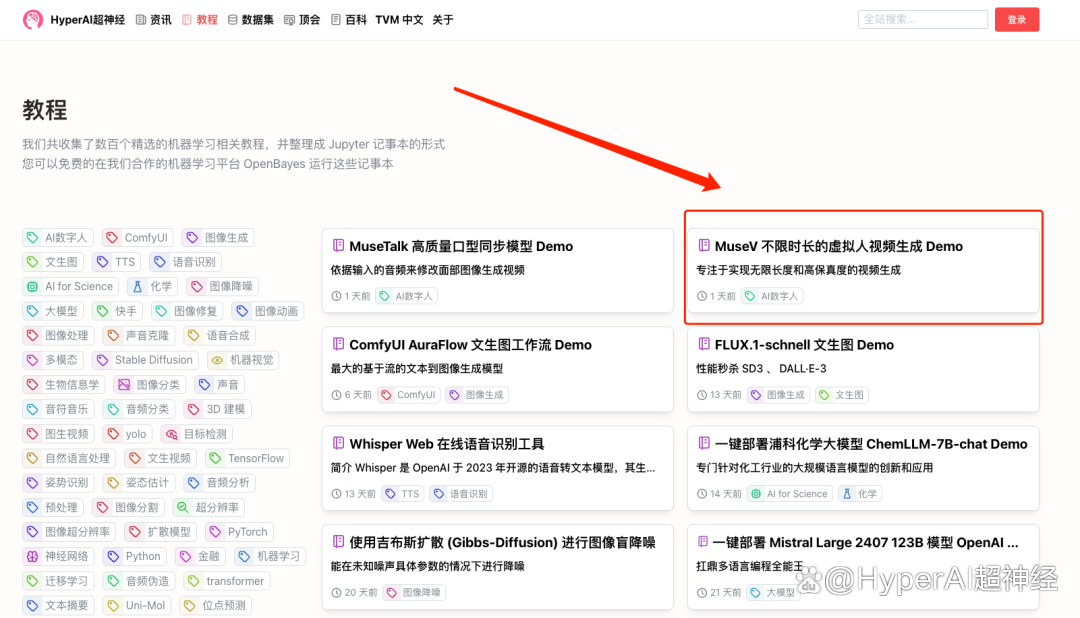The height and width of the screenshot is (618, 1080).
Task: Pick the 神经网络 tag
Action: [x=58, y=556]
